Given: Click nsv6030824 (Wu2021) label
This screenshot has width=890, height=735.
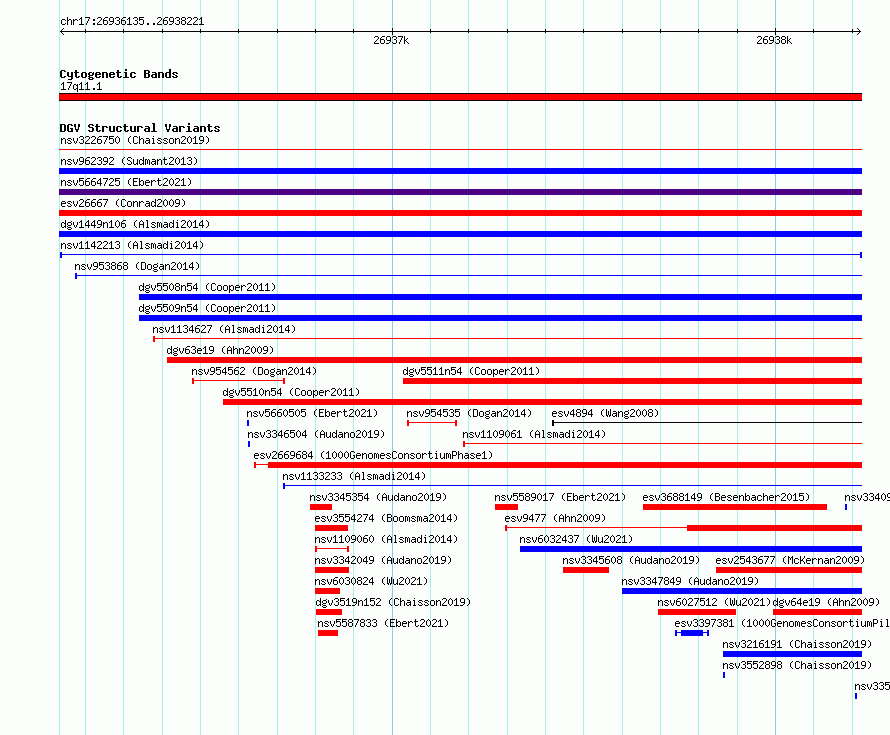Looking at the screenshot, I should click(x=371, y=581).
